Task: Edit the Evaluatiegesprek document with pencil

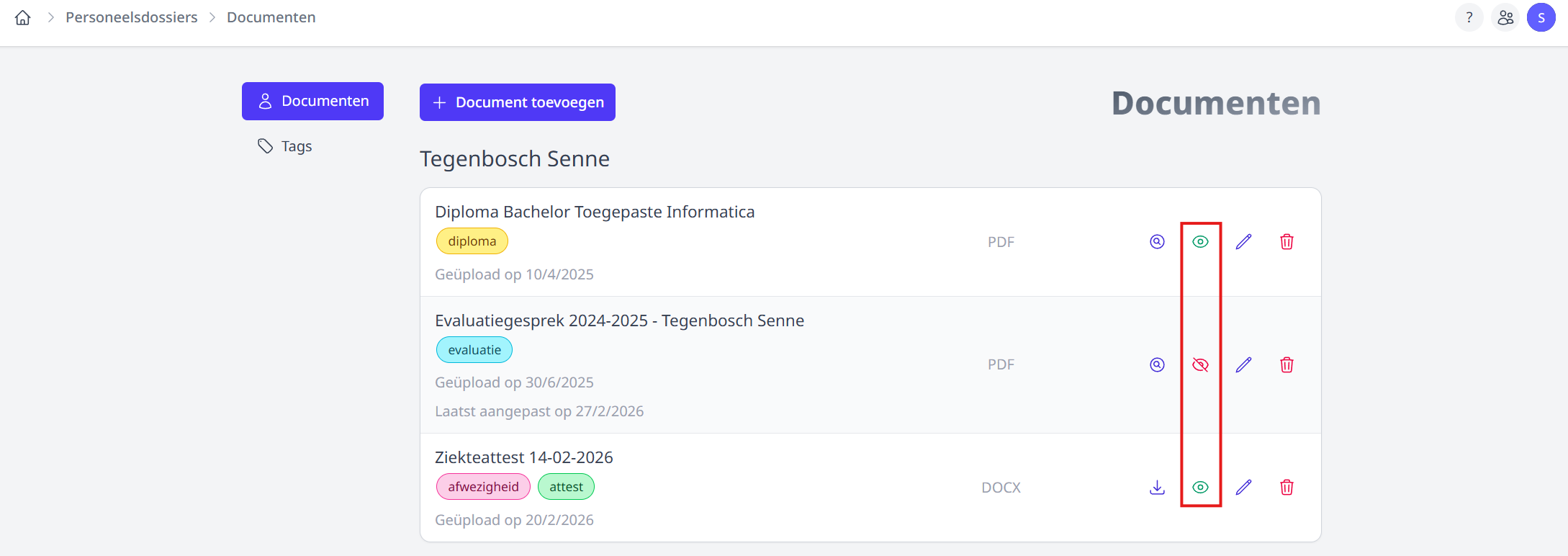Action: pos(1243,364)
